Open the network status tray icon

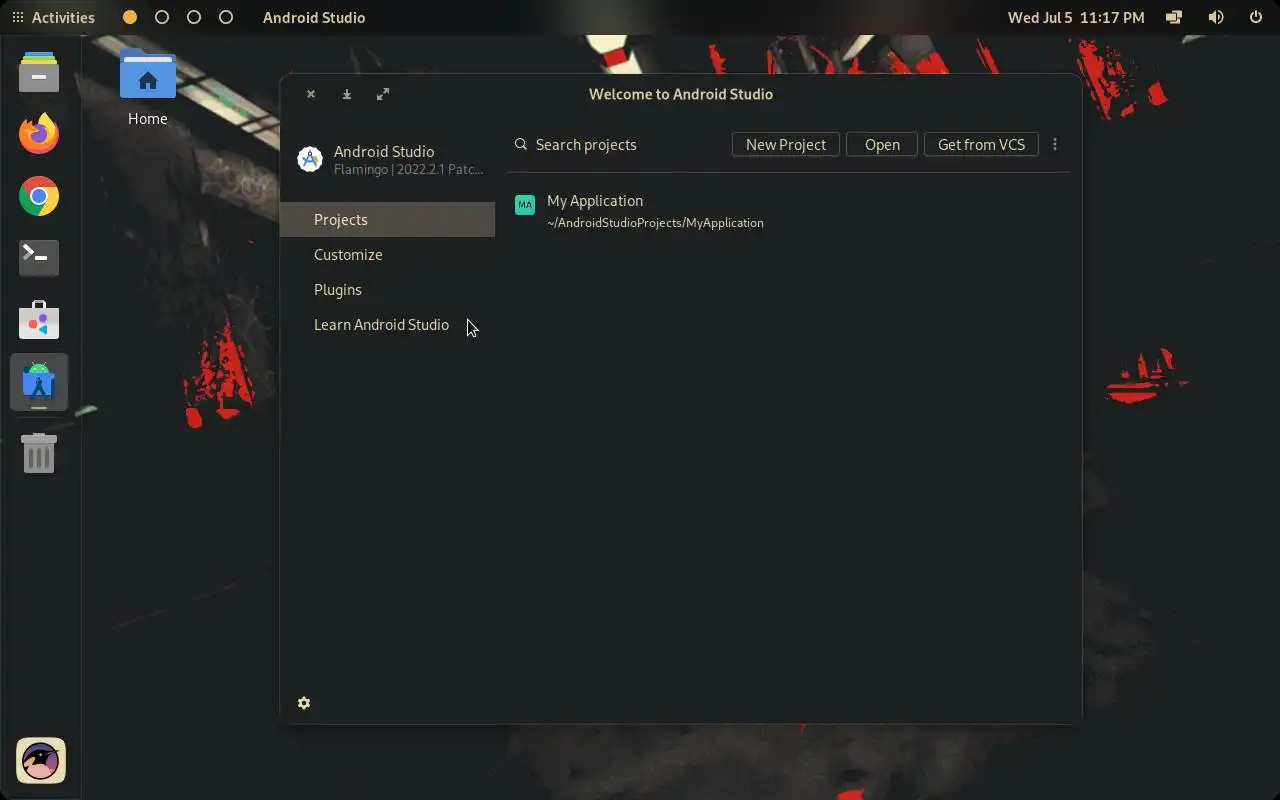[1175, 17]
